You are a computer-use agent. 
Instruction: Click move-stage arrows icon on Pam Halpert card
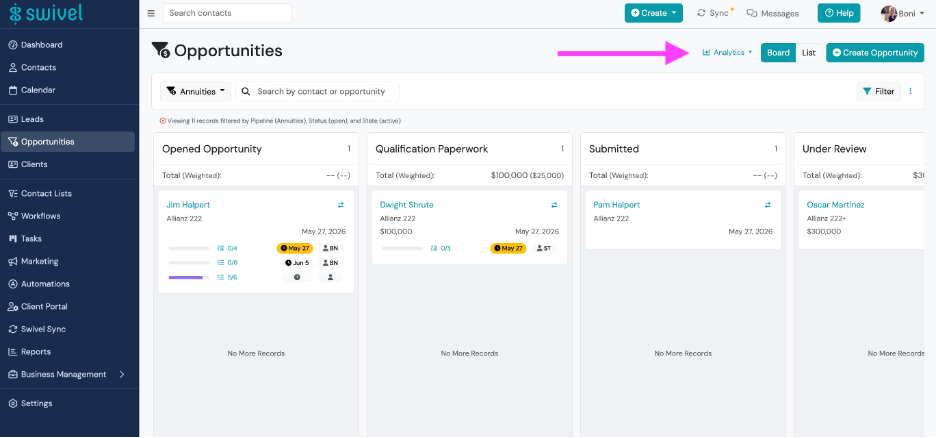click(x=768, y=205)
